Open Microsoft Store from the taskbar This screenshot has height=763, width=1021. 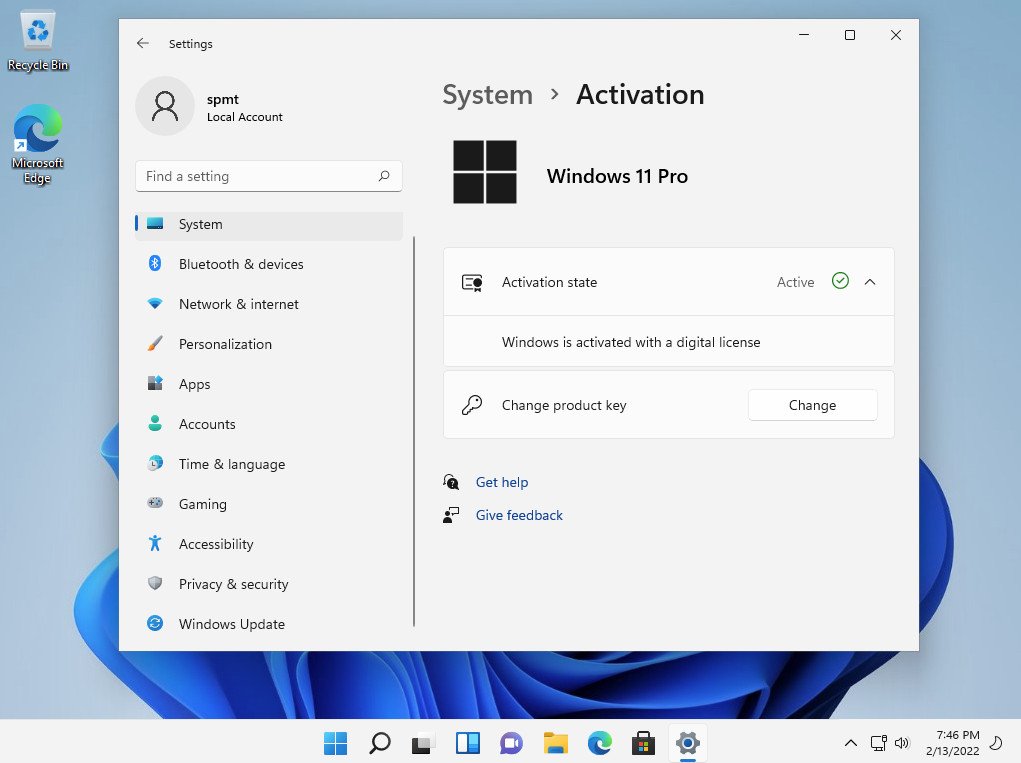pos(643,743)
